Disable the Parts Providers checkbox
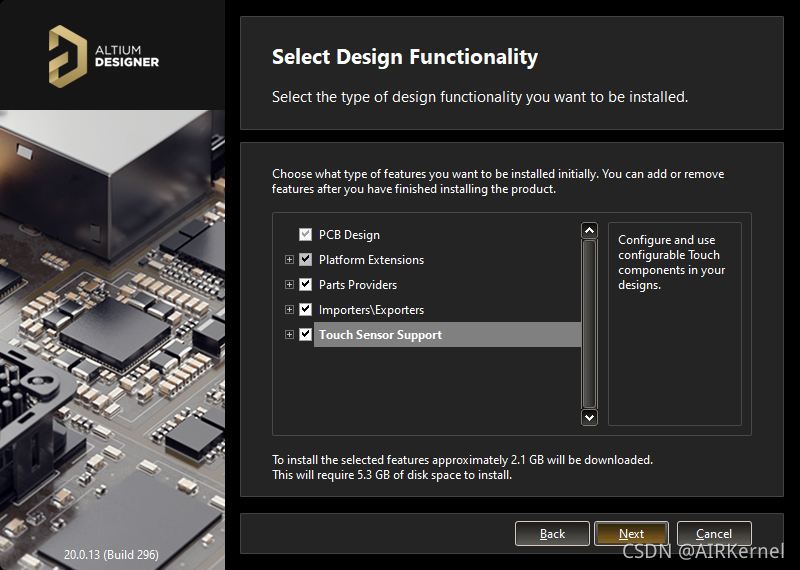The image size is (800, 570). click(x=306, y=285)
